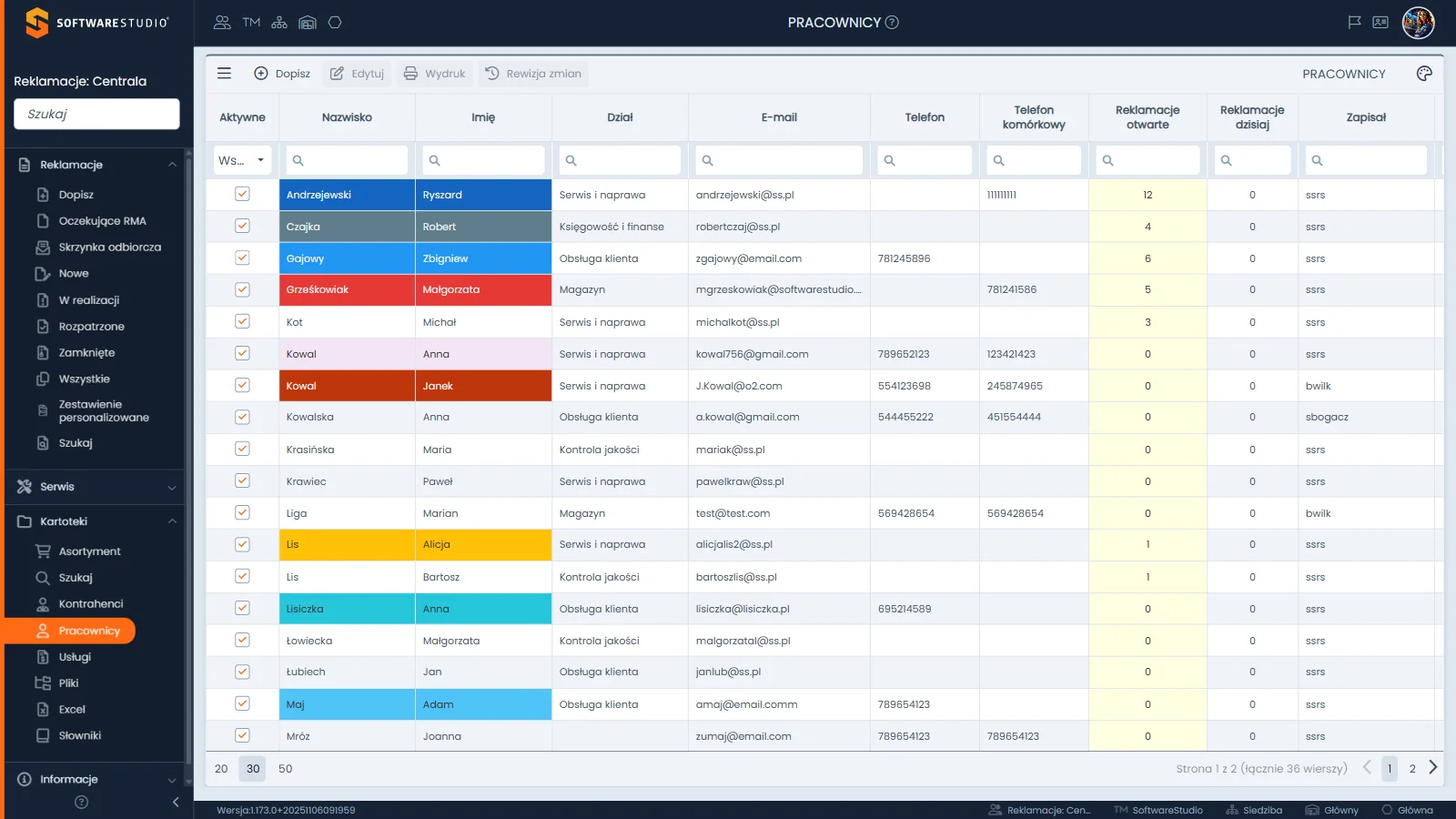This screenshot has height=819, width=1456.
Task: Go to page 2 of results
Action: pyautogui.click(x=1412, y=769)
